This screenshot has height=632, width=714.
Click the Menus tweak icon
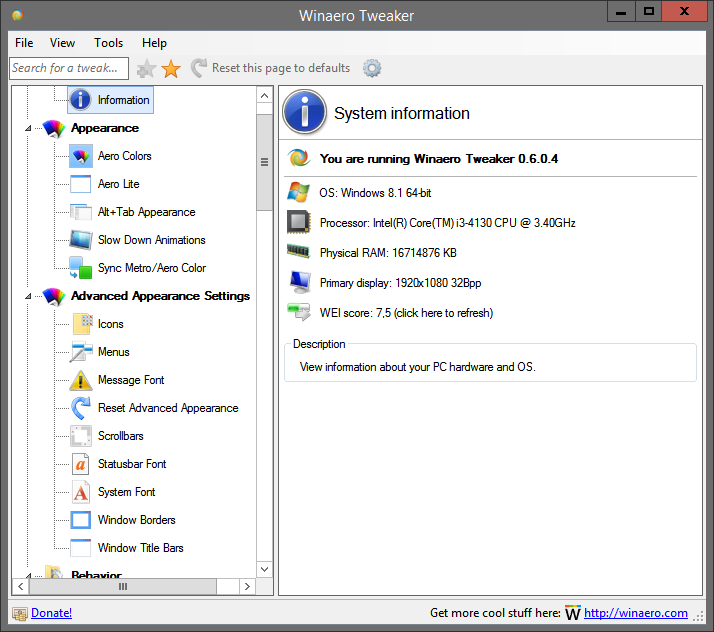(x=81, y=352)
